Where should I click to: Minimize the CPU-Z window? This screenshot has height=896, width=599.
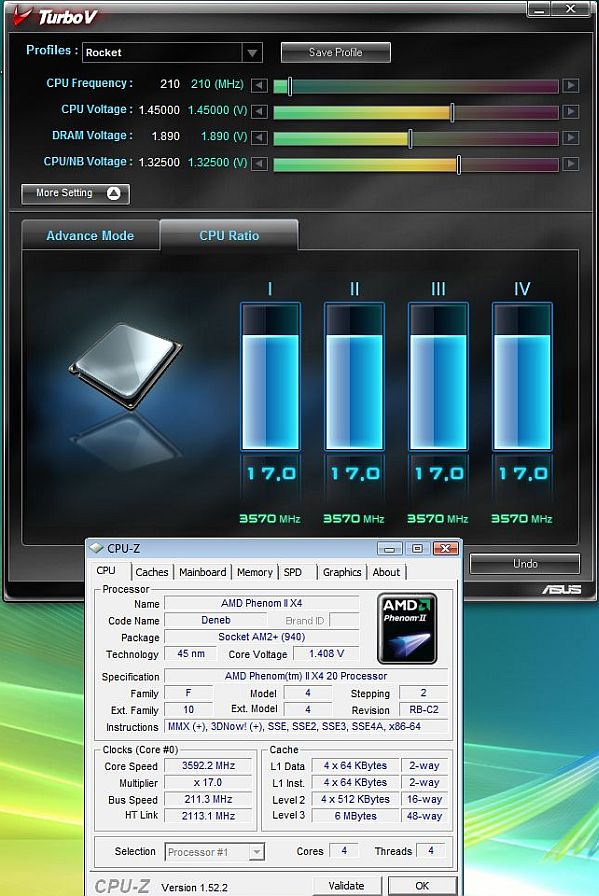tap(390, 549)
